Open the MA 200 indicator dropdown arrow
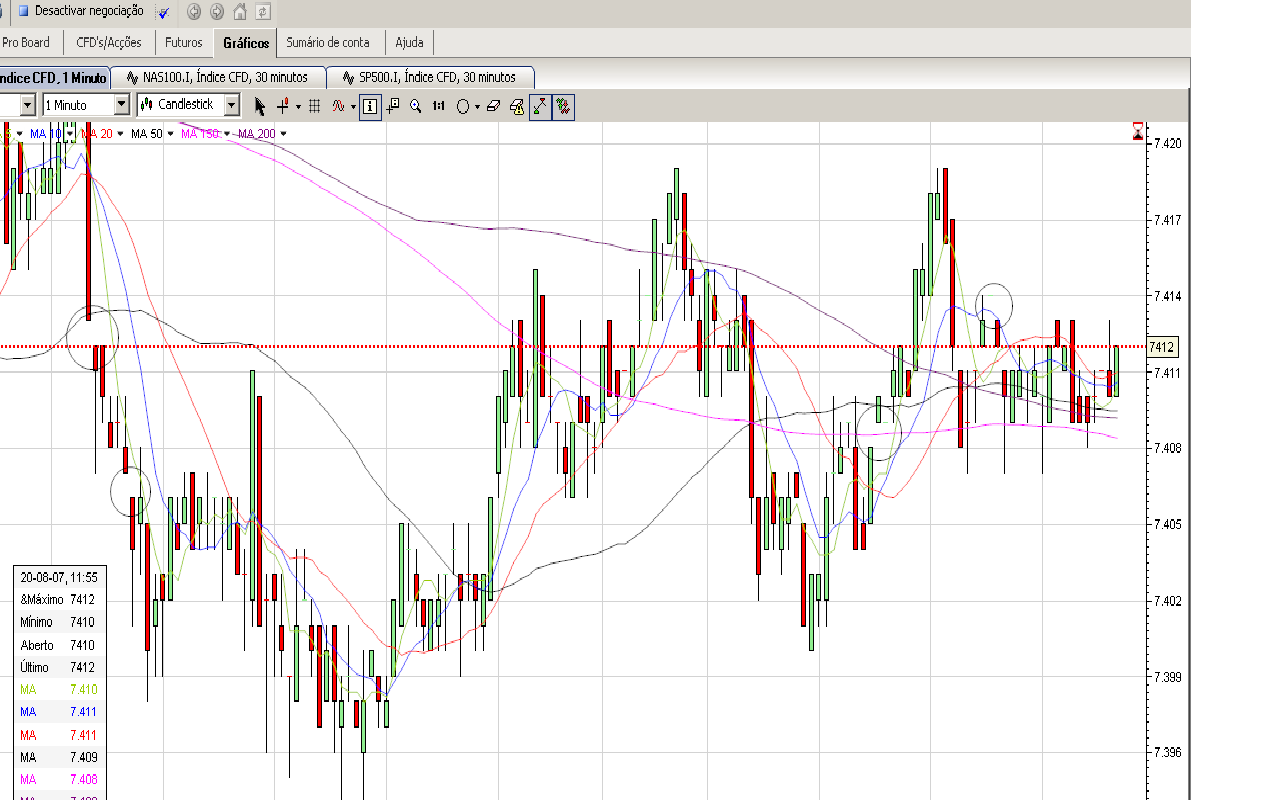 283,133
